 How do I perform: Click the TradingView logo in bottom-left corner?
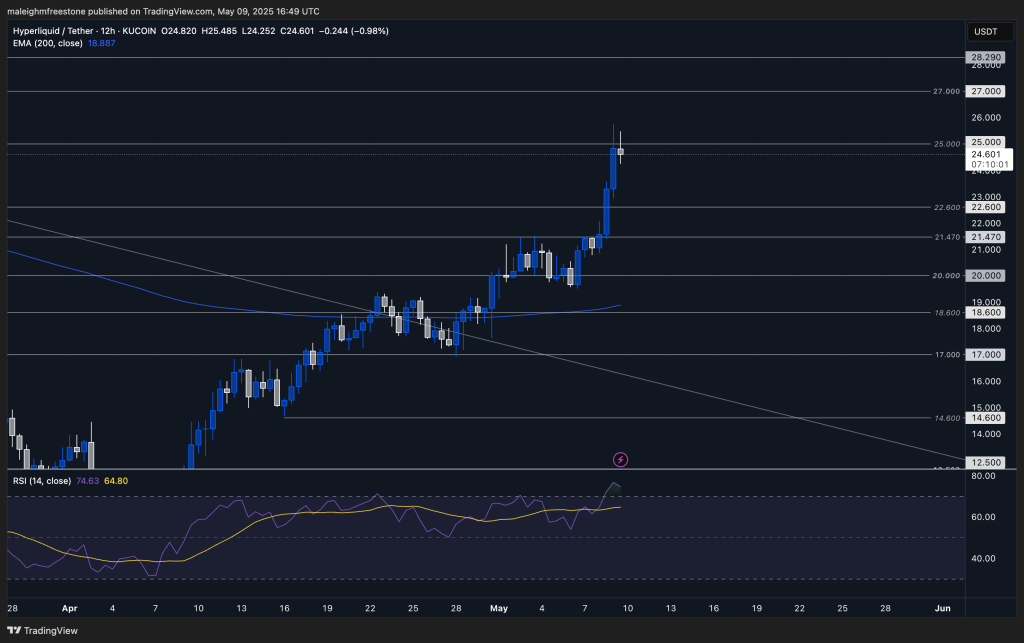click(x=47, y=630)
